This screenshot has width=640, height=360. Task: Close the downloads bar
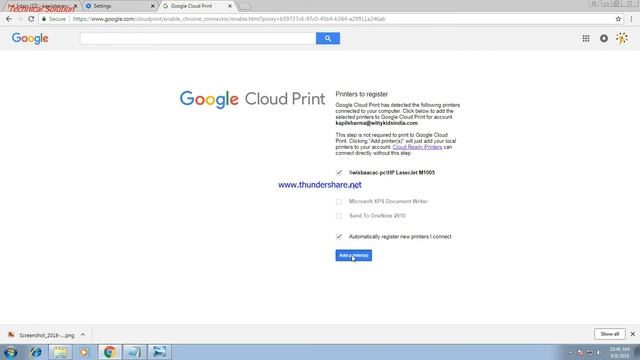633,334
